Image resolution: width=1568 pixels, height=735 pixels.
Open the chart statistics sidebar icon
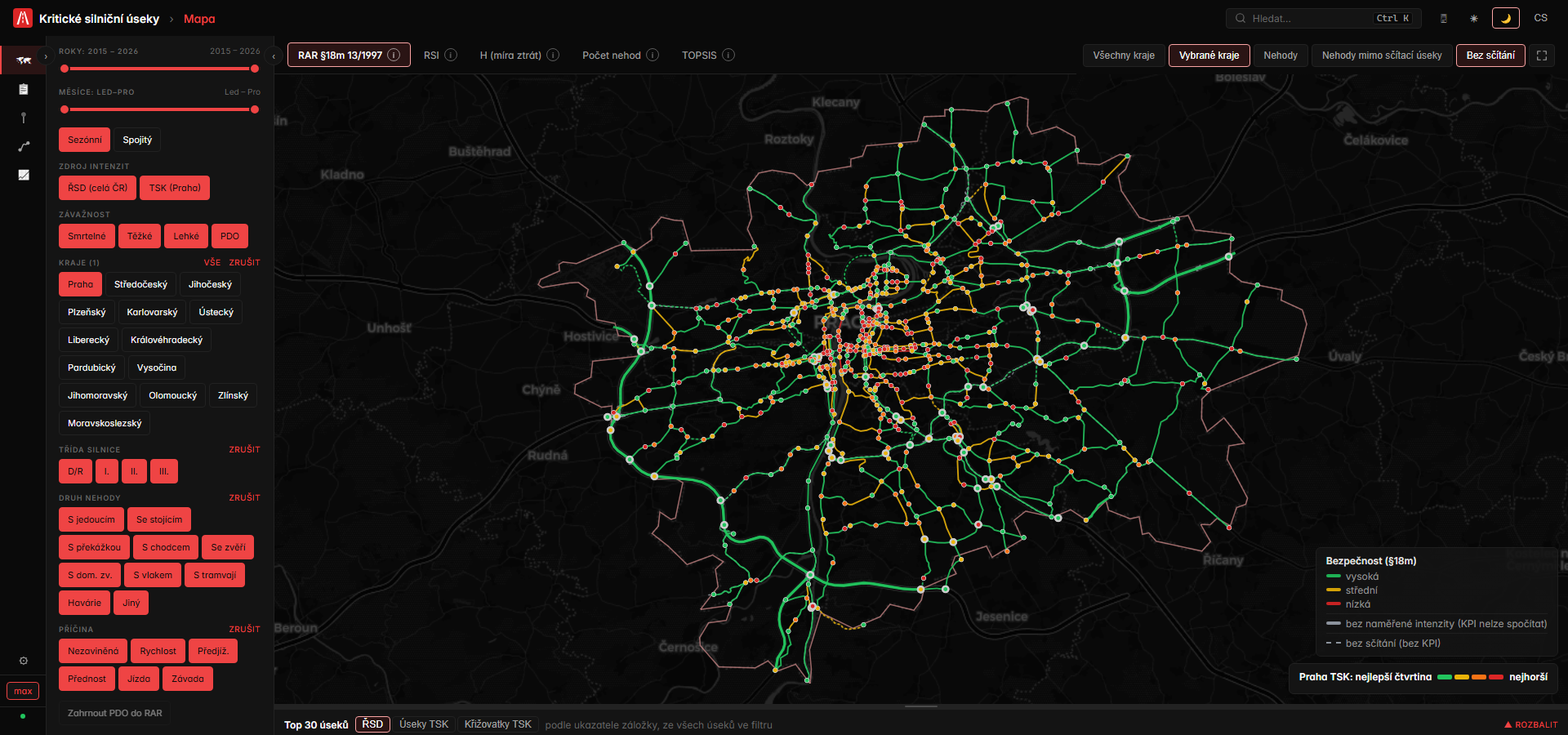point(23,175)
